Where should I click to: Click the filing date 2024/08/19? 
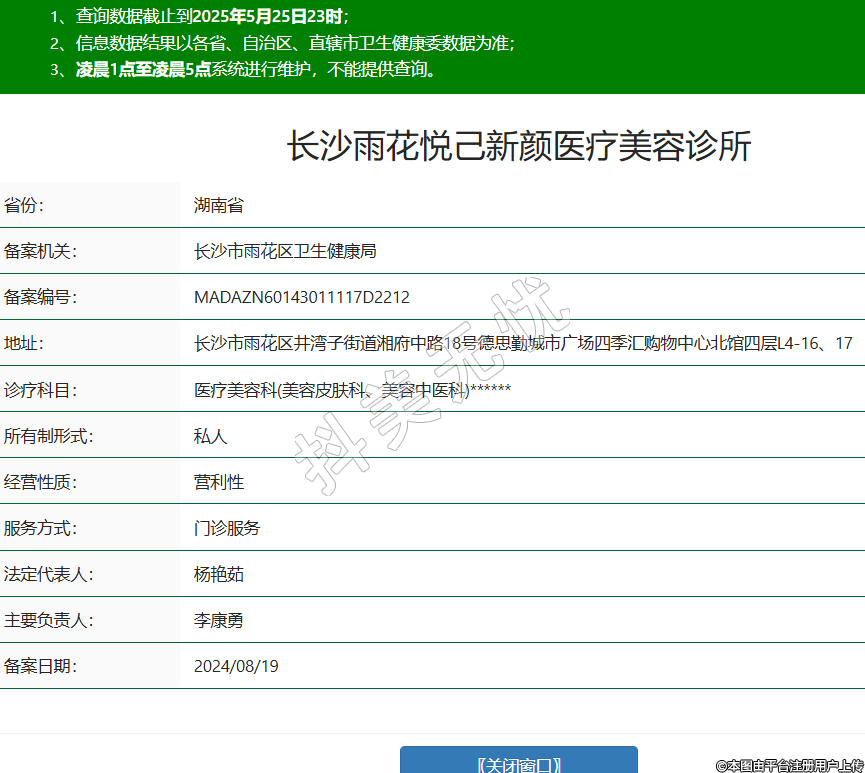coord(236,666)
